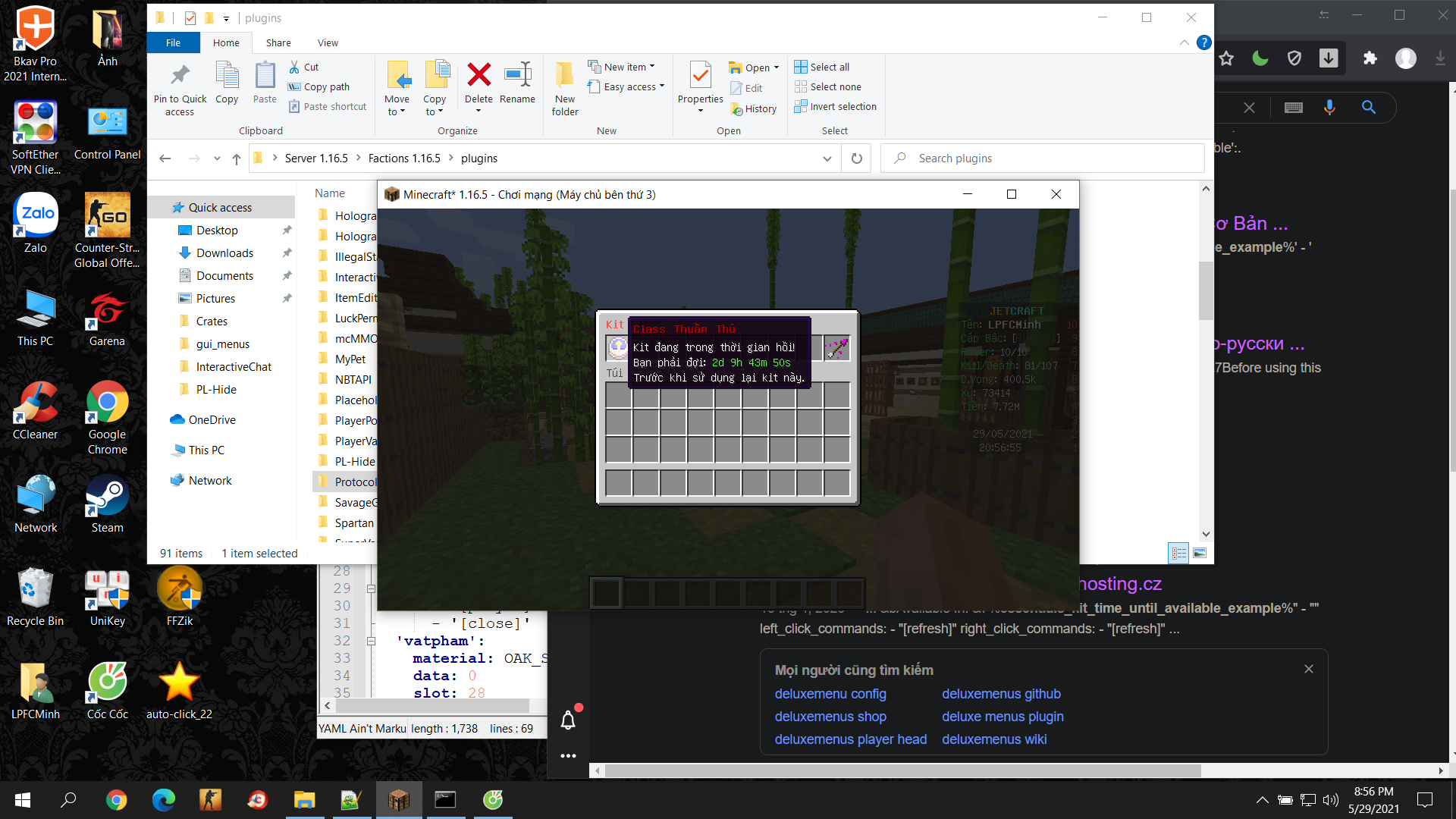Click the 'deluxemenus wiki' suggestion link
The height and width of the screenshot is (819, 1456).
point(993,739)
